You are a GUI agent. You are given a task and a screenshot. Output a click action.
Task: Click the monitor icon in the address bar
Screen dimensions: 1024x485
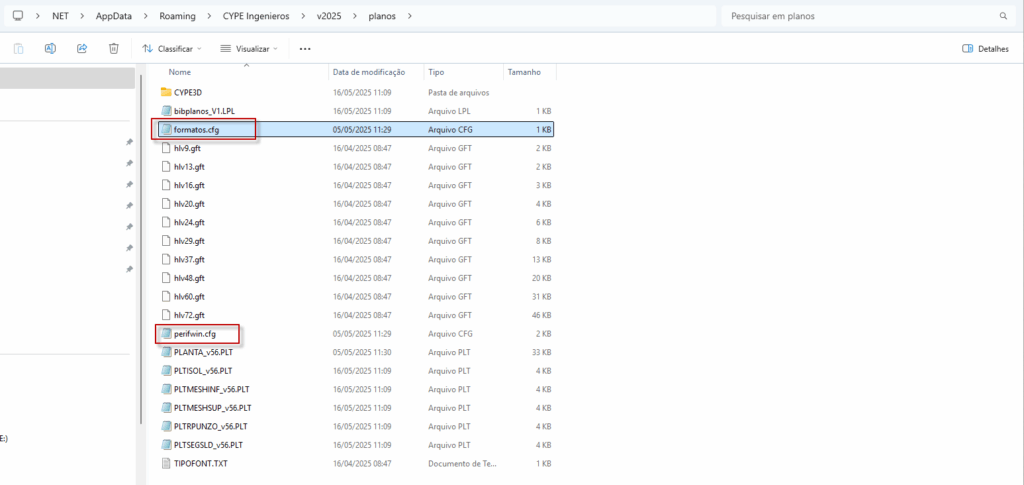coord(17,16)
